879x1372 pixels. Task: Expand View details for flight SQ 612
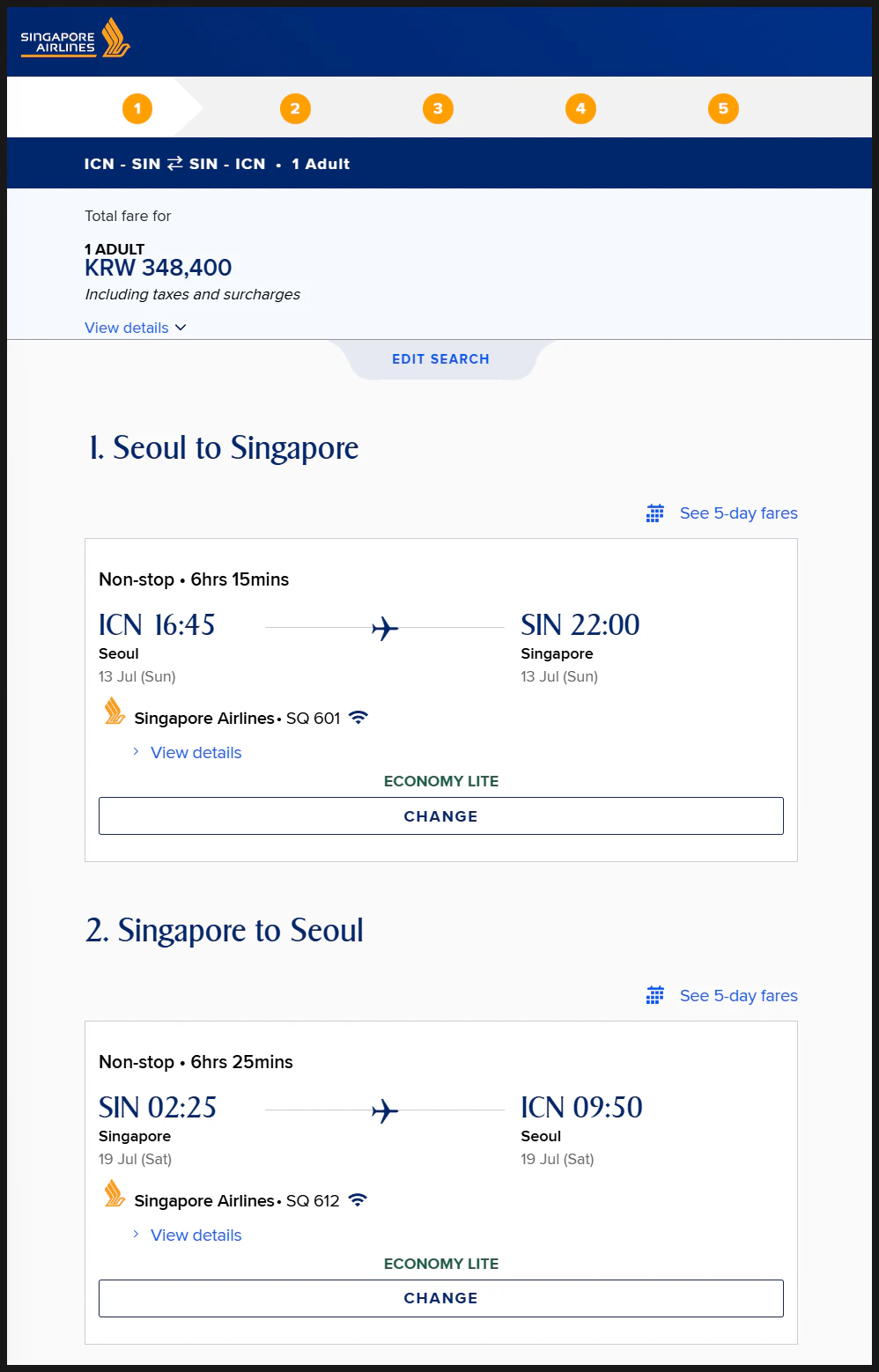[x=196, y=1236]
